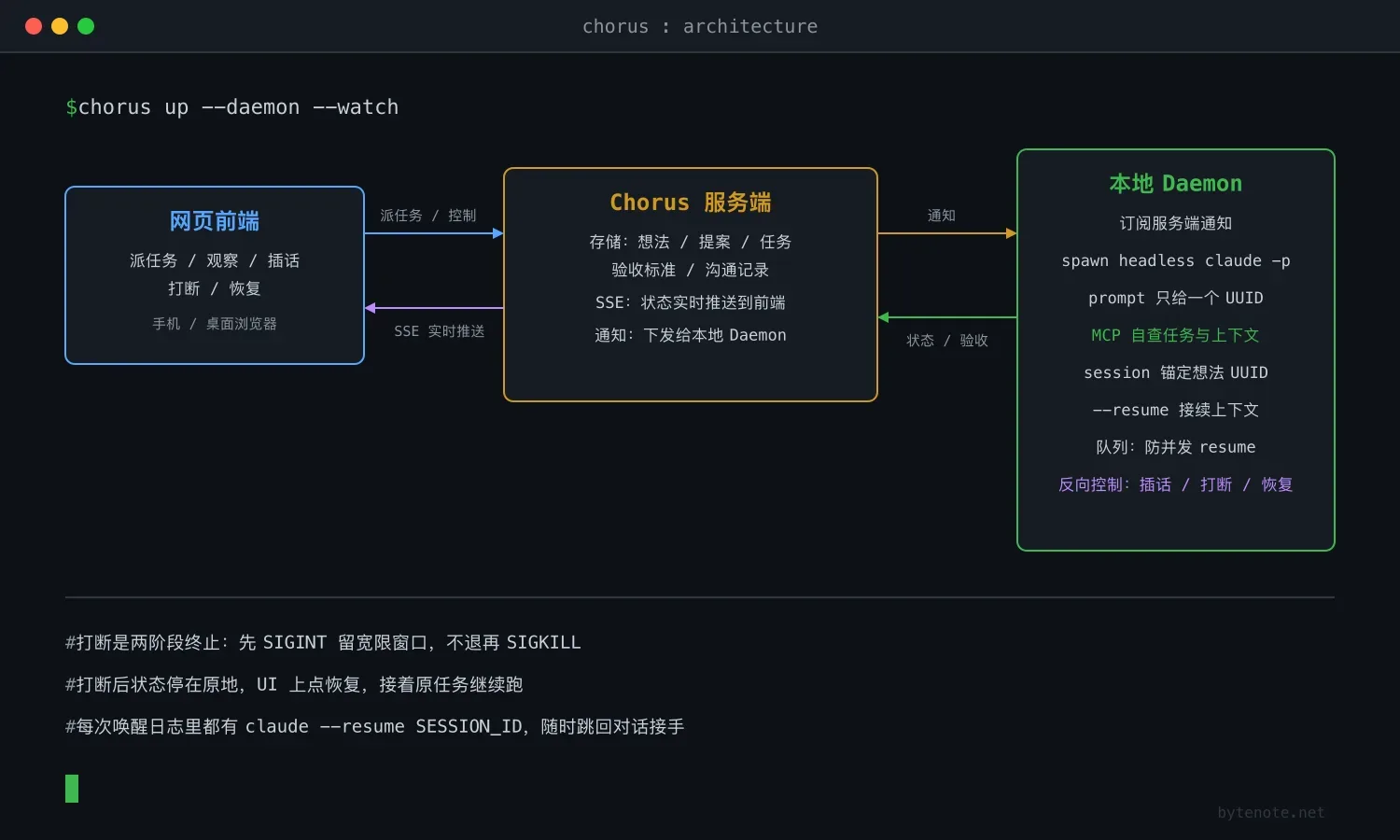
Task: Click the arrow label 'SSE 实时推送'
Action: 439,331
